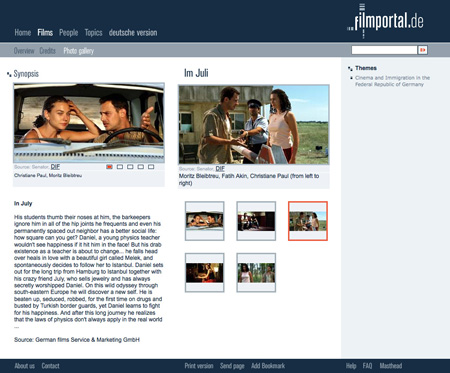Open the Contact footer link

50,366
